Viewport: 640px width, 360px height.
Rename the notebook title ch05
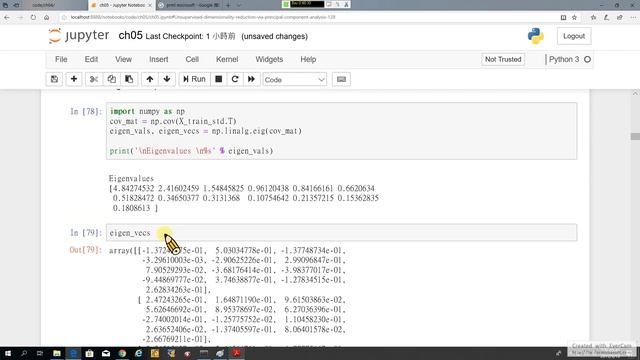[130, 36]
